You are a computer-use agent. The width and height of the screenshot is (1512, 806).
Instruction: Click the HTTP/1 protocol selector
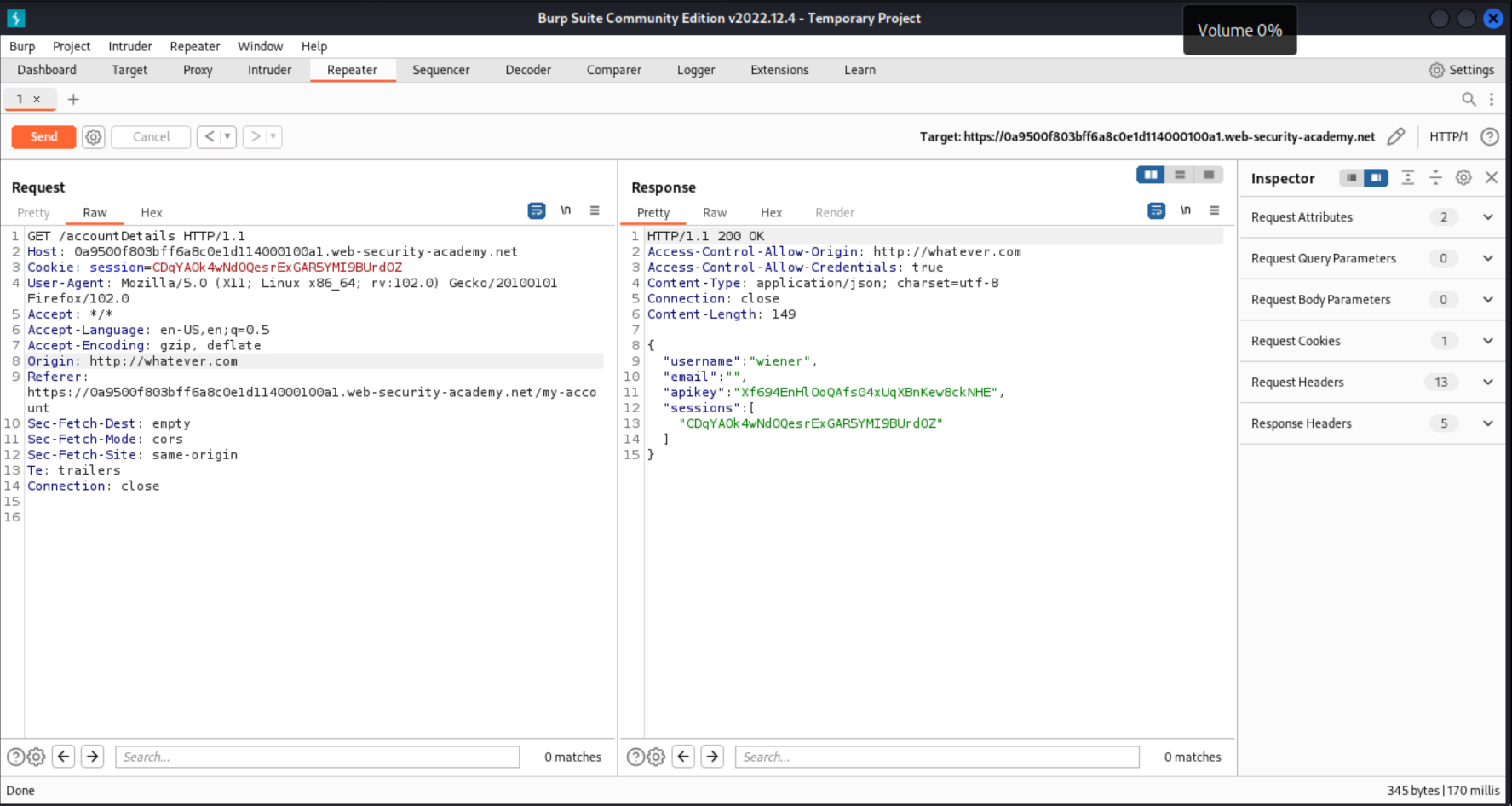coord(1448,136)
